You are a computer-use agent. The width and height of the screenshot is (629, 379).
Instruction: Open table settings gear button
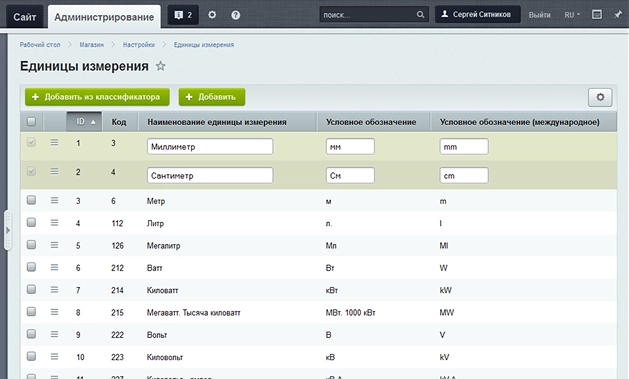pyautogui.click(x=600, y=97)
